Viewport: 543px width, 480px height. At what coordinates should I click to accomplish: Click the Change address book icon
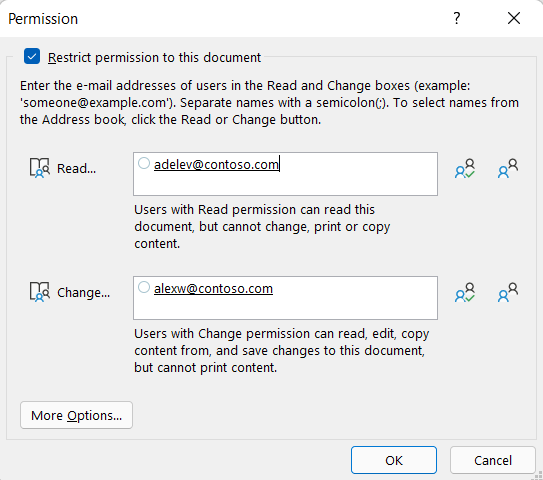[39, 292]
